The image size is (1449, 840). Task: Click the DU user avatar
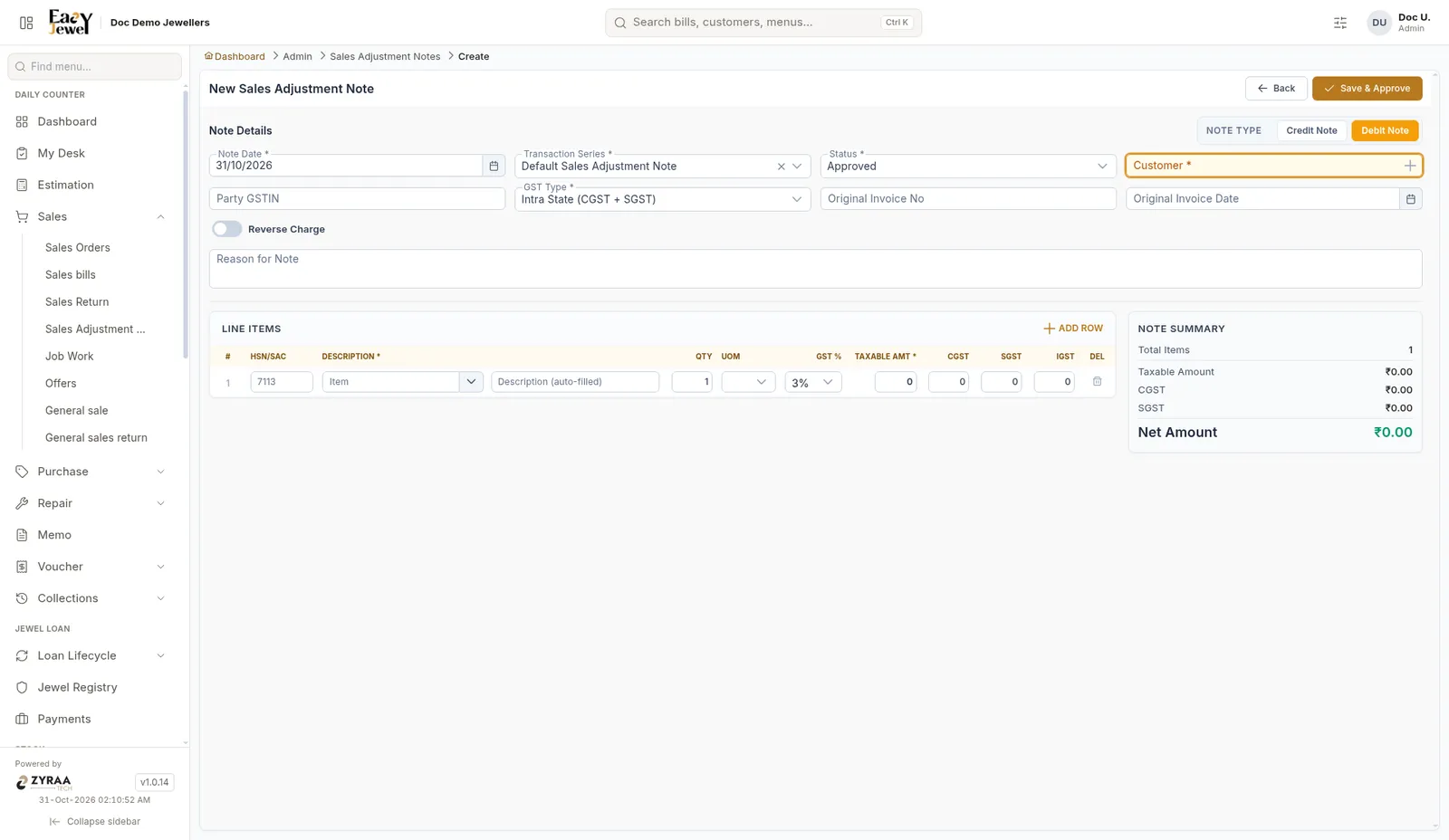1379,23
